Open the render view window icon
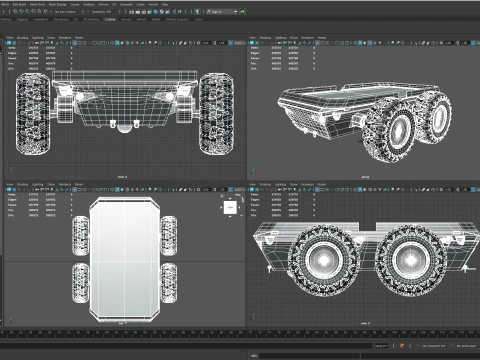Screen dimensions: 480x360 [x=132, y=11]
